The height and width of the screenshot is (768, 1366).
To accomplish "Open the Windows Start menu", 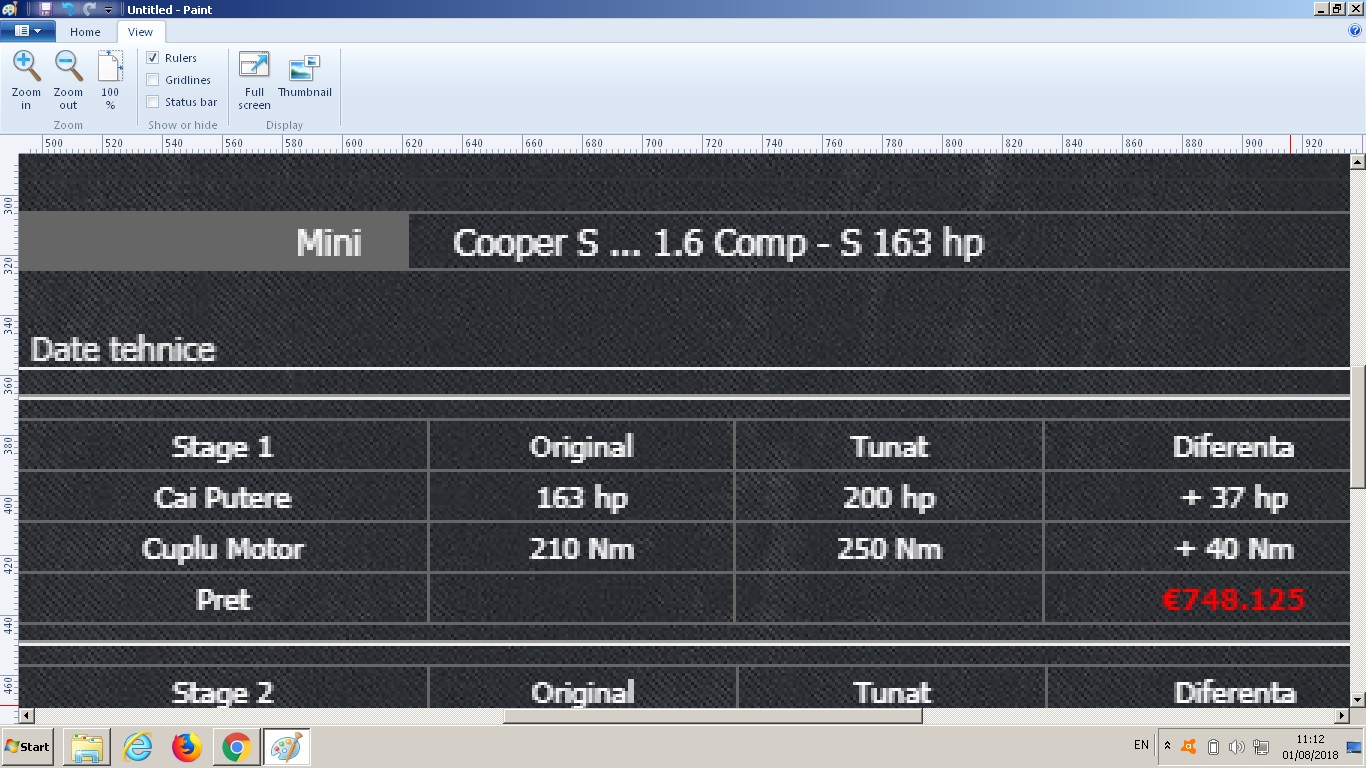I will pos(27,746).
